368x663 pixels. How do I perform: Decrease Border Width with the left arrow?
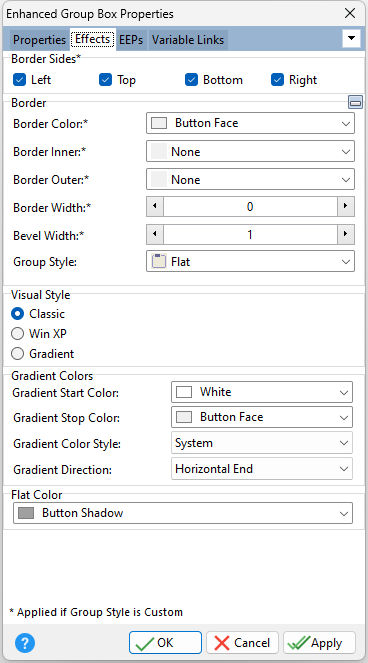[155, 207]
